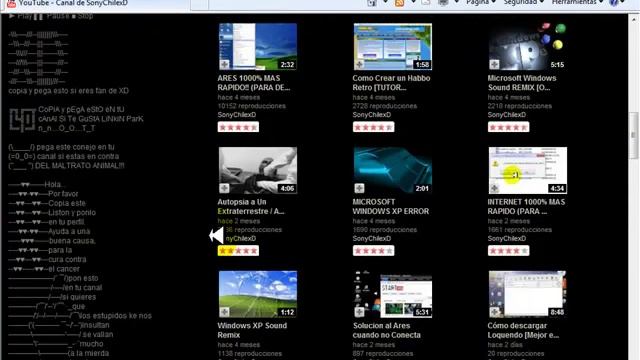Add MICROSOFT WINDOWS XP ERROR to queue
The width and height of the screenshot is (640, 360).
point(359,188)
